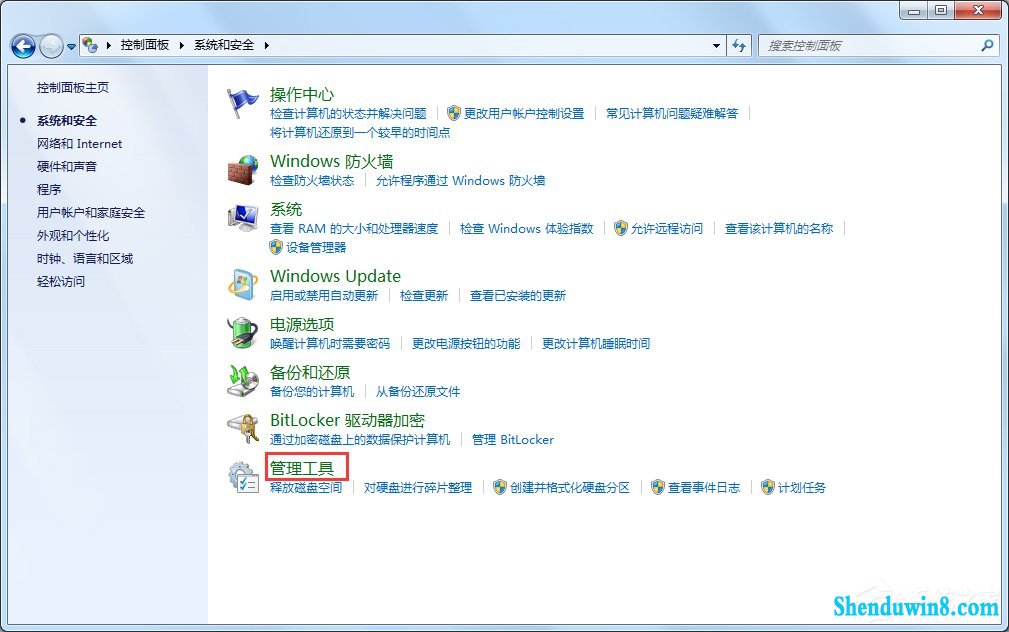The image size is (1009, 632).
Task: Select 时钟、语言和区域 in sidebar
Action: point(85,259)
